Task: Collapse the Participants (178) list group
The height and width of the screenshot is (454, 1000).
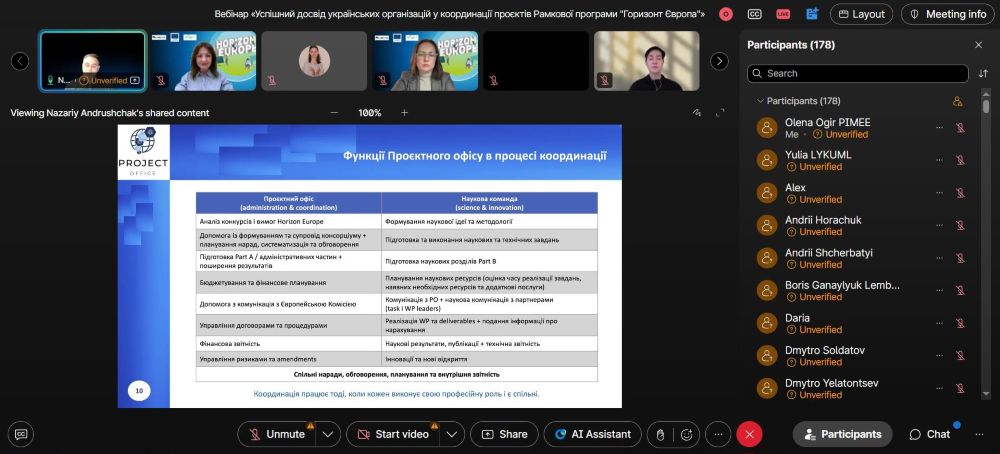Action: click(x=760, y=101)
